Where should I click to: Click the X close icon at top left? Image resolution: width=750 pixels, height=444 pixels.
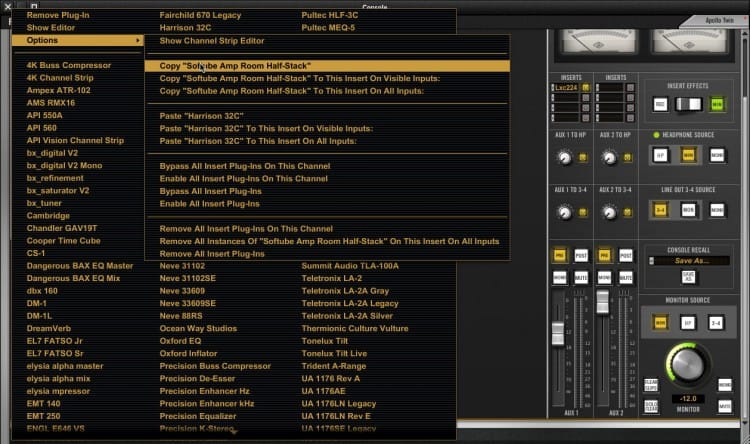click(x=7, y=6)
